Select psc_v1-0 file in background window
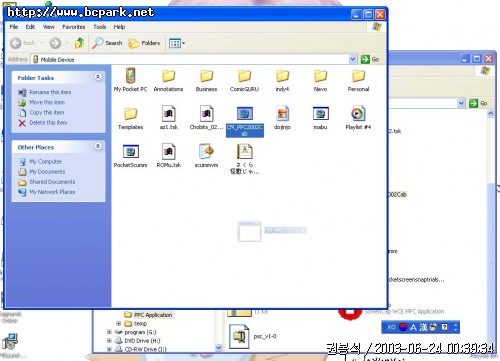500x361 pixels. (253, 336)
